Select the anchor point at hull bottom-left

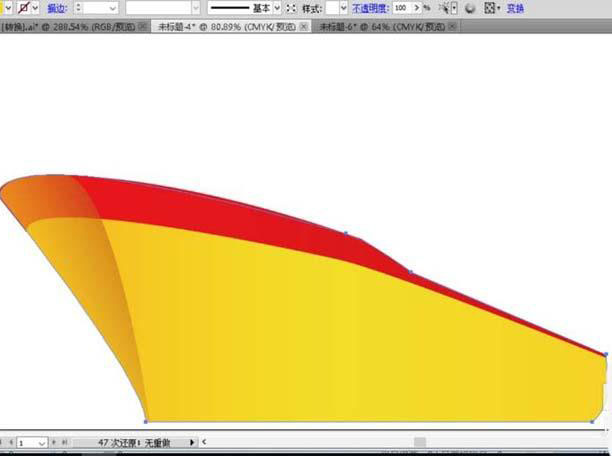click(146, 422)
